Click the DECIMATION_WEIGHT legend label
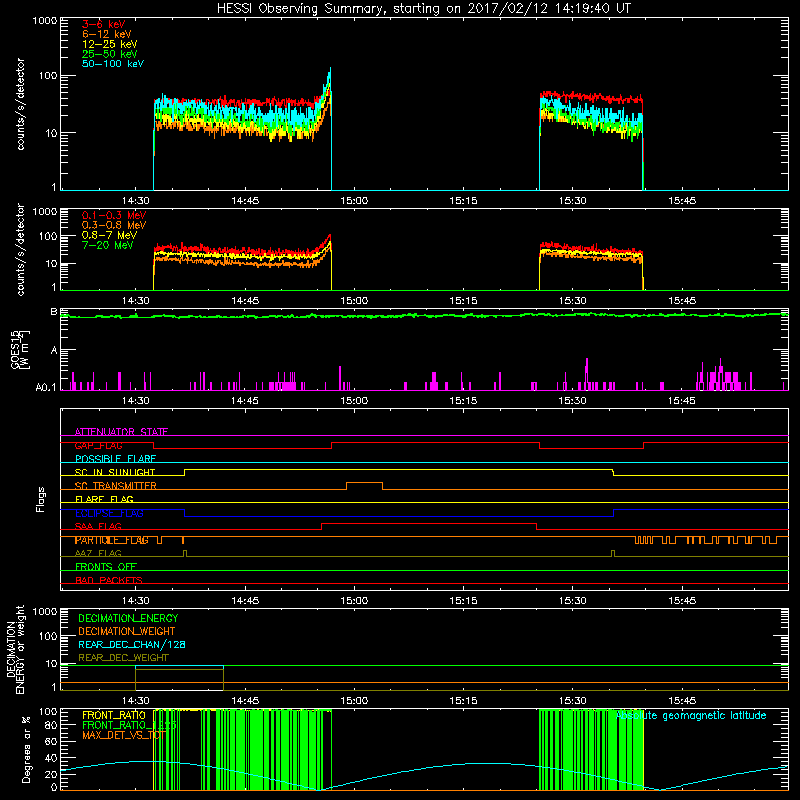The image size is (800, 800). 127,631
